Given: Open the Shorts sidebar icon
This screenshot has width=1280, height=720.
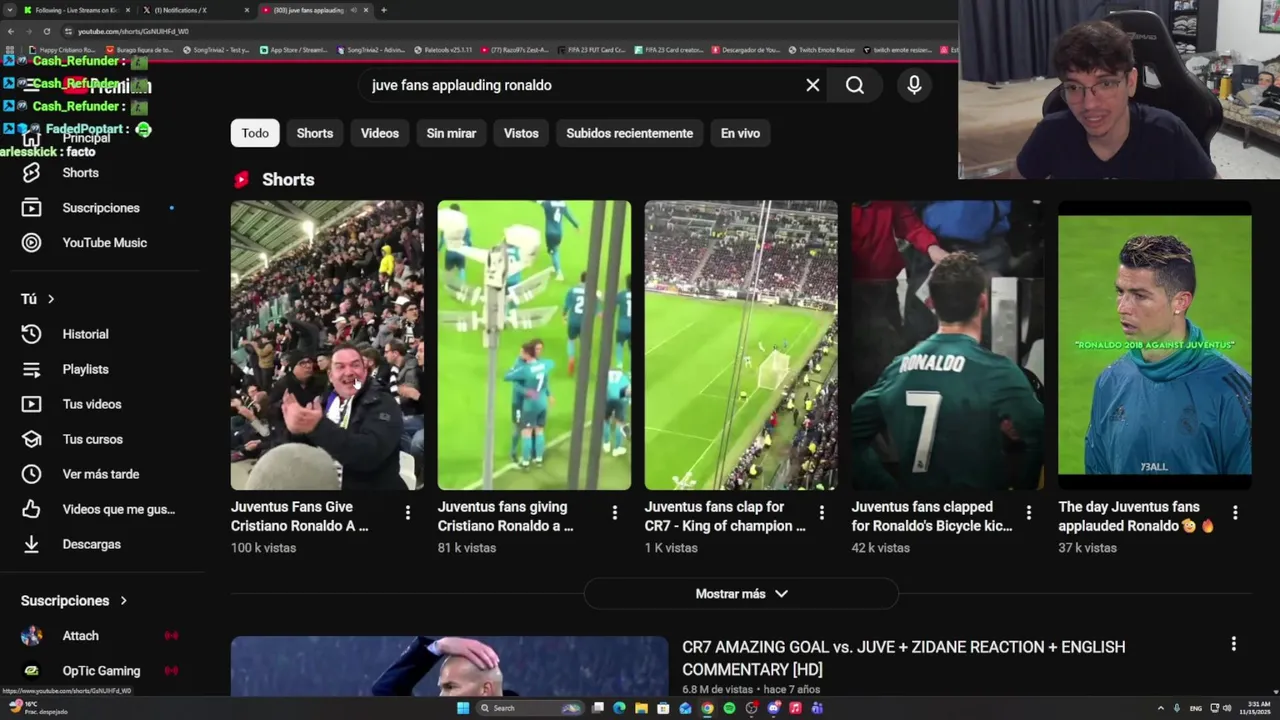Looking at the screenshot, I should [32, 173].
